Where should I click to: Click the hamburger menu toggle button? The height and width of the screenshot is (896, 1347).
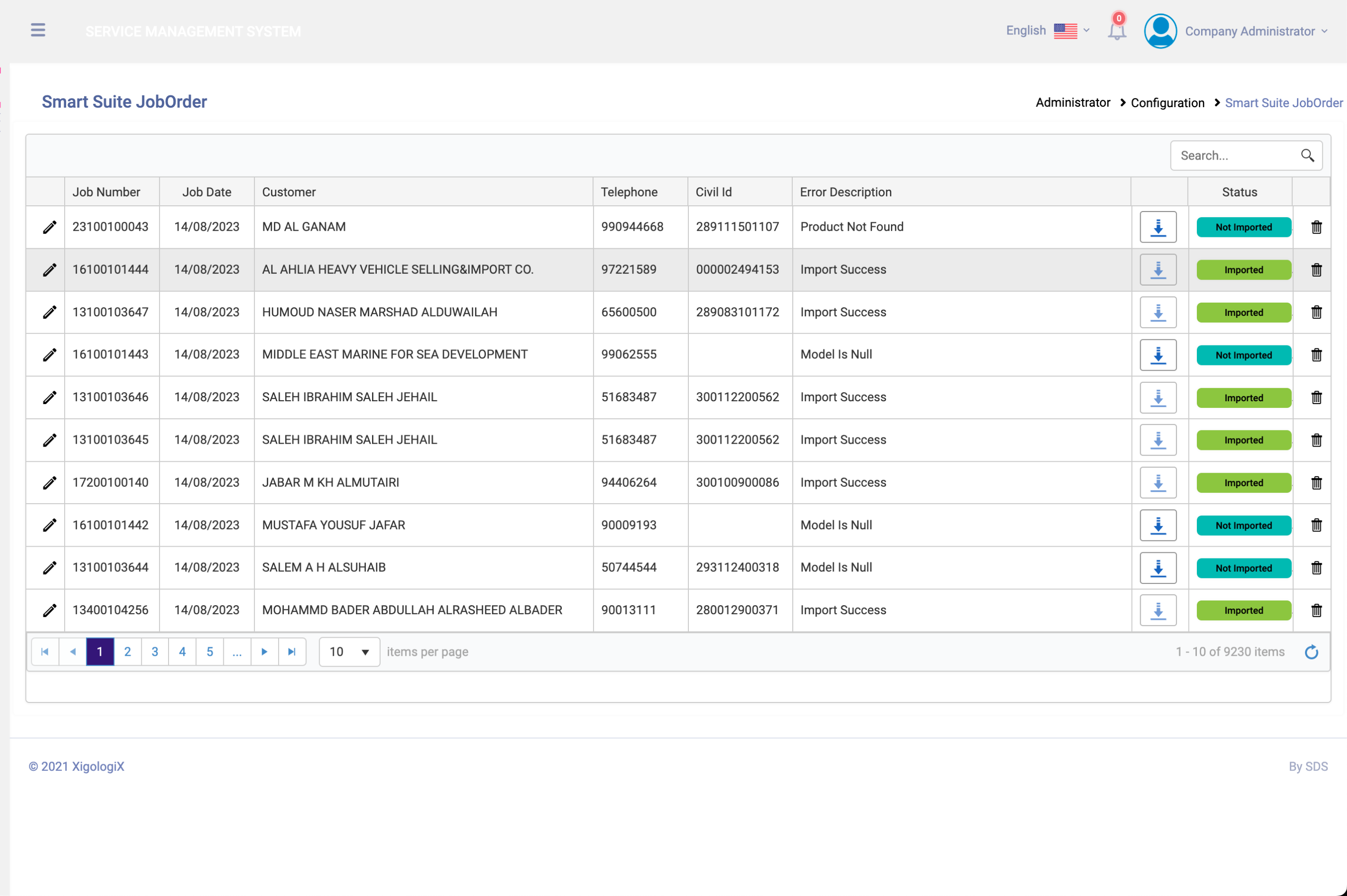38,30
